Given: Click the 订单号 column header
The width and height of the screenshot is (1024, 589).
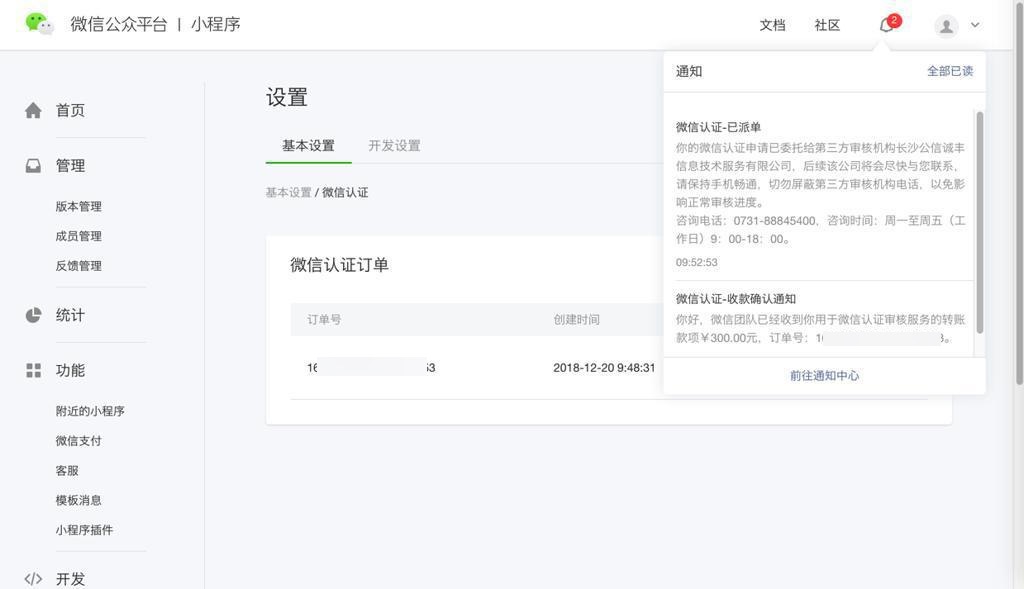Looking at the screenshot, I should pos(324,319).
